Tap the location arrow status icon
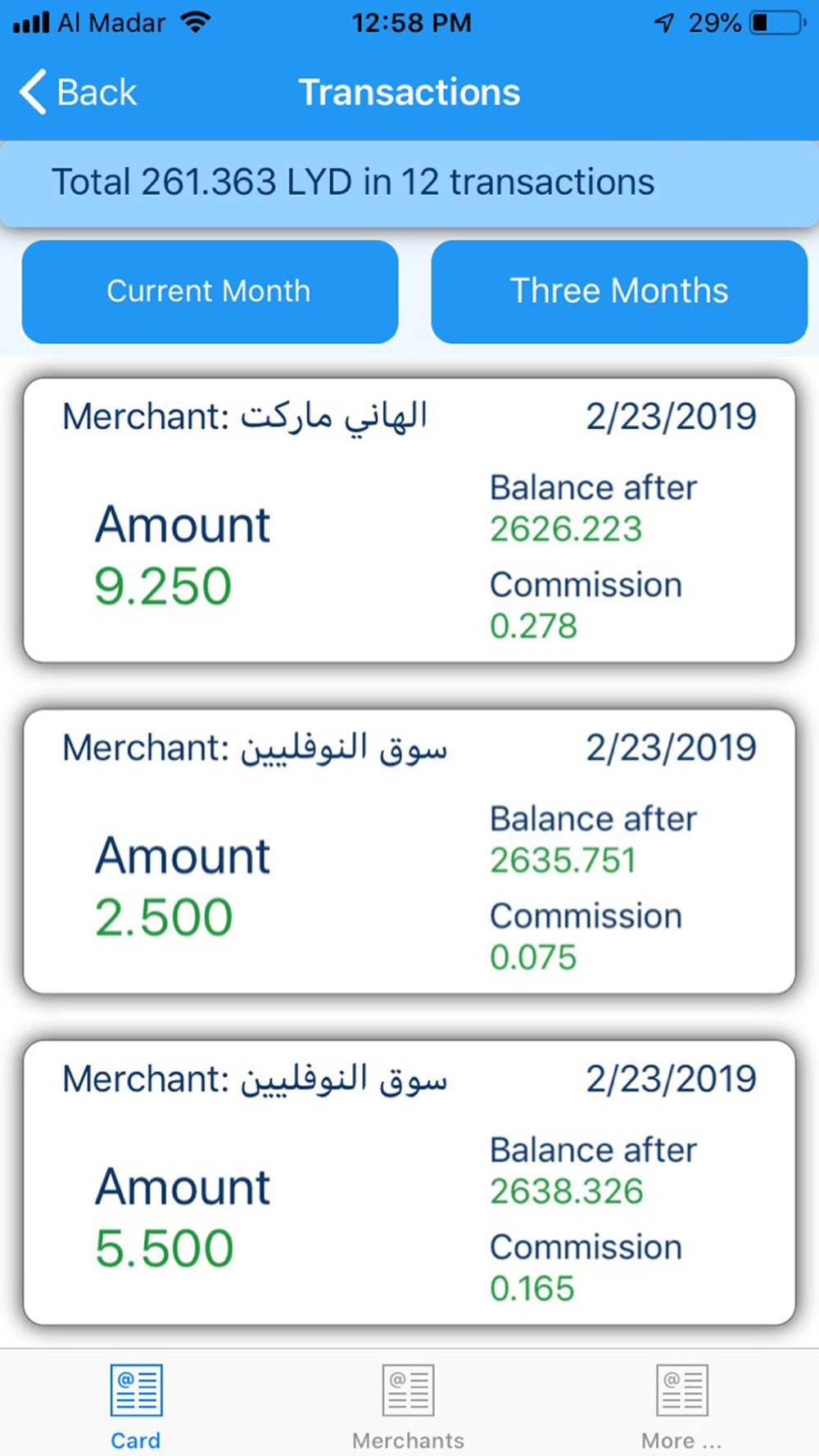The image size is (819, 1456). [x=664, y=23]
